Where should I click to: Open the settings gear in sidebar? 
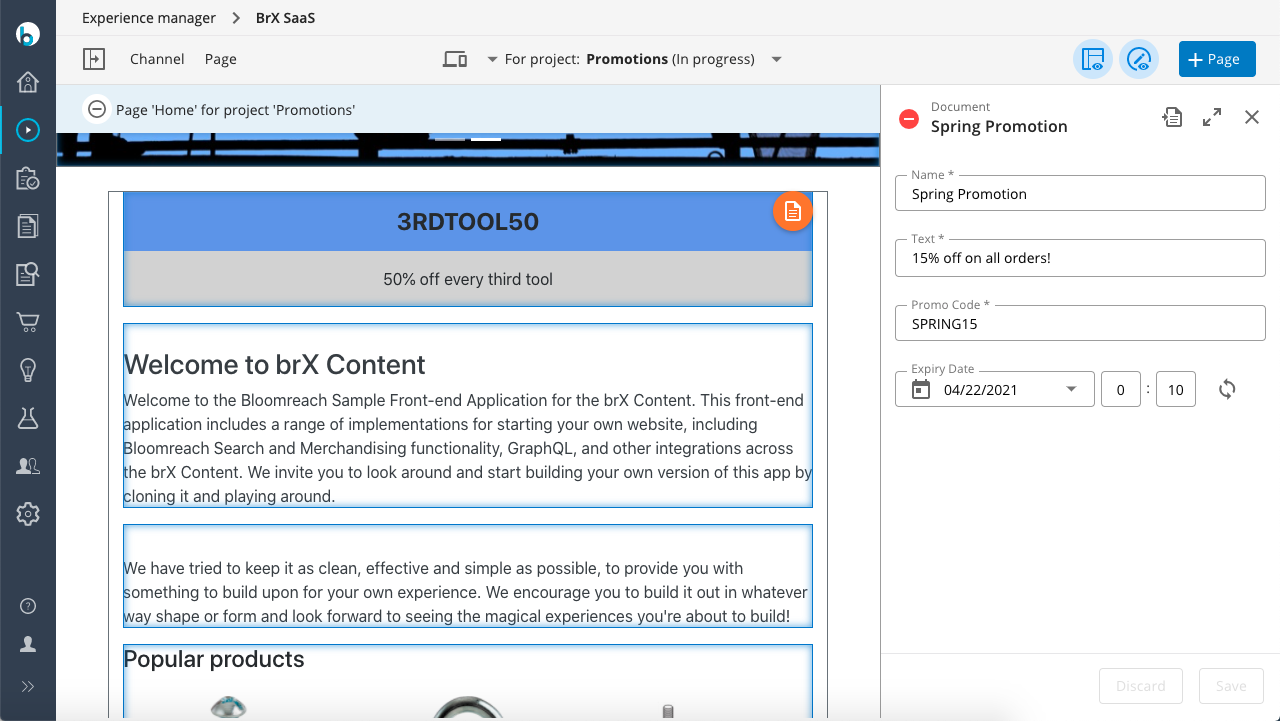28,514
